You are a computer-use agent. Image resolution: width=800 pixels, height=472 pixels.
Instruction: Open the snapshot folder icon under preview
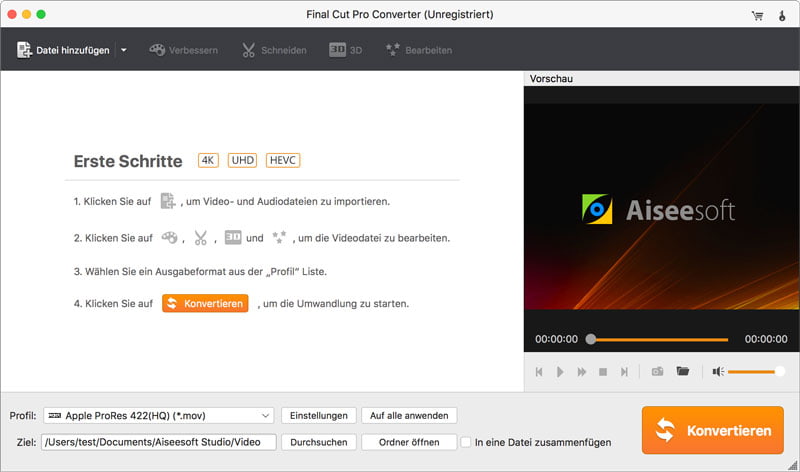(683, 371)
